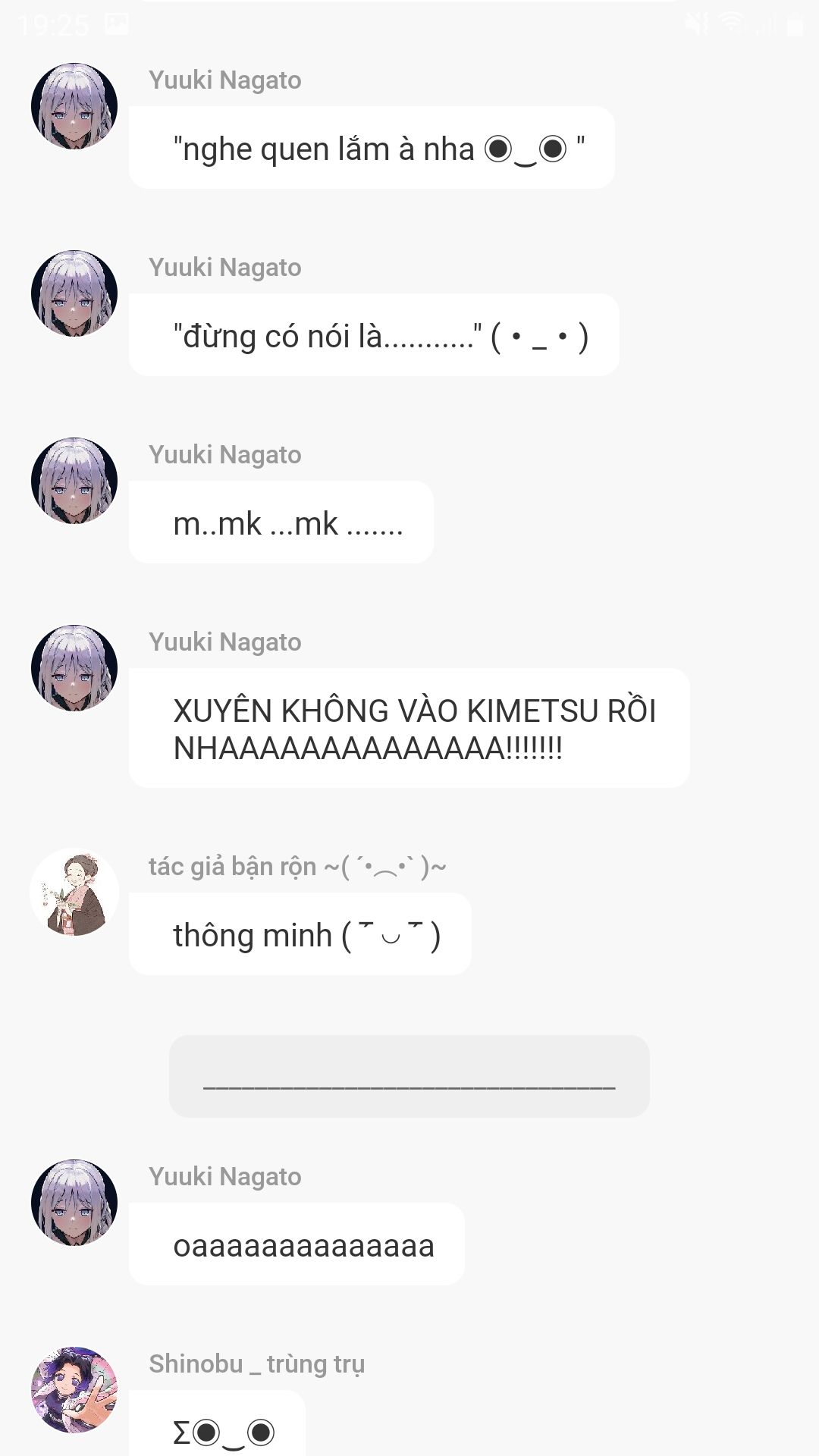
Task: Tap avatar next to "đừng có nói là" message
Action: click(74, 293)
